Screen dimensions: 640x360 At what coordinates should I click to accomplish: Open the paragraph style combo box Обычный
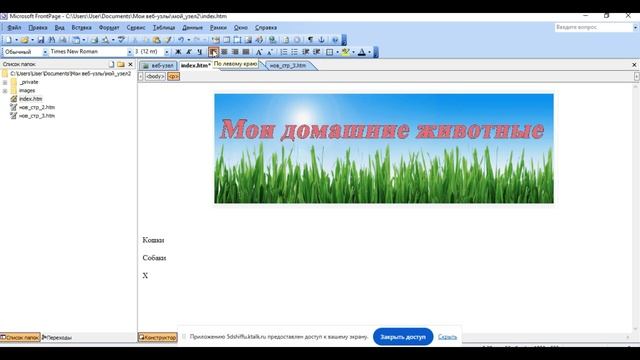click(x=25, y=52)
